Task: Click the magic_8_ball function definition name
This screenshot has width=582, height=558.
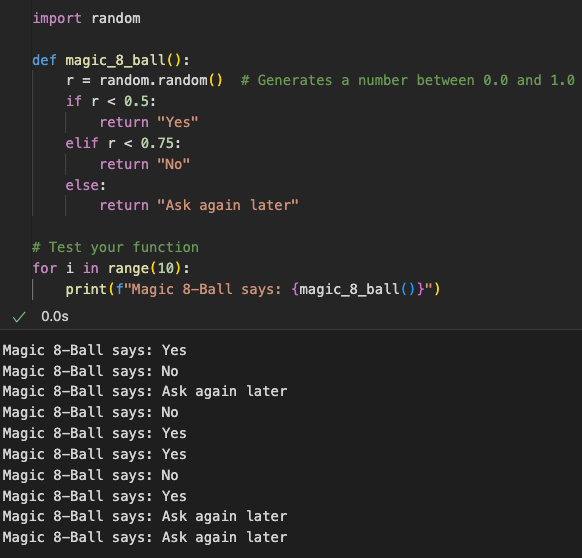Action: pos(115,60)
